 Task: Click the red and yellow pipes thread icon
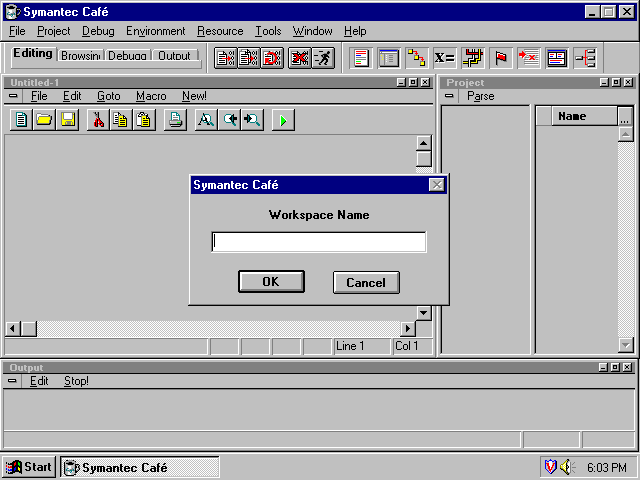(473, 58)
